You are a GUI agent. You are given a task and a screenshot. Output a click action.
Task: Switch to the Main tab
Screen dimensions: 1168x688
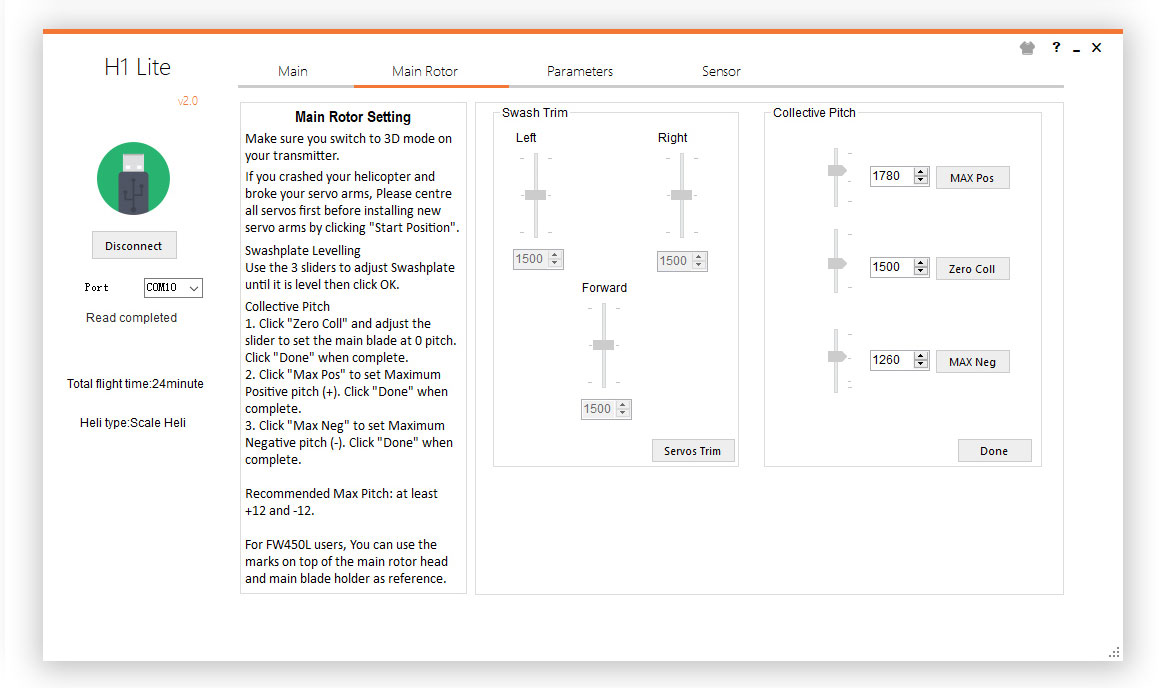point(293,71)
